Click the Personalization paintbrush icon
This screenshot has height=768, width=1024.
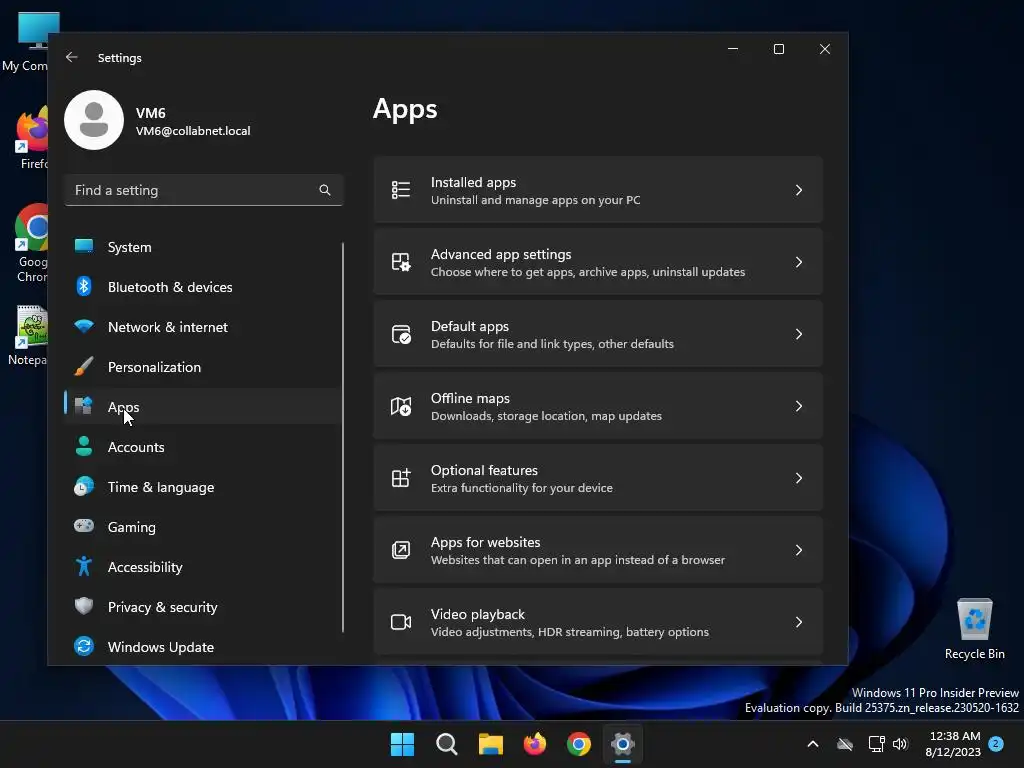(x=84, y=366)
